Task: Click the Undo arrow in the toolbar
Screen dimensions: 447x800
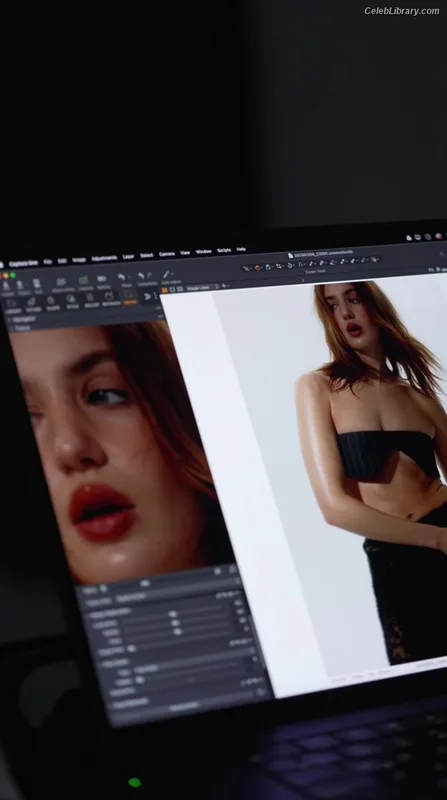Action: click(121, 277)
